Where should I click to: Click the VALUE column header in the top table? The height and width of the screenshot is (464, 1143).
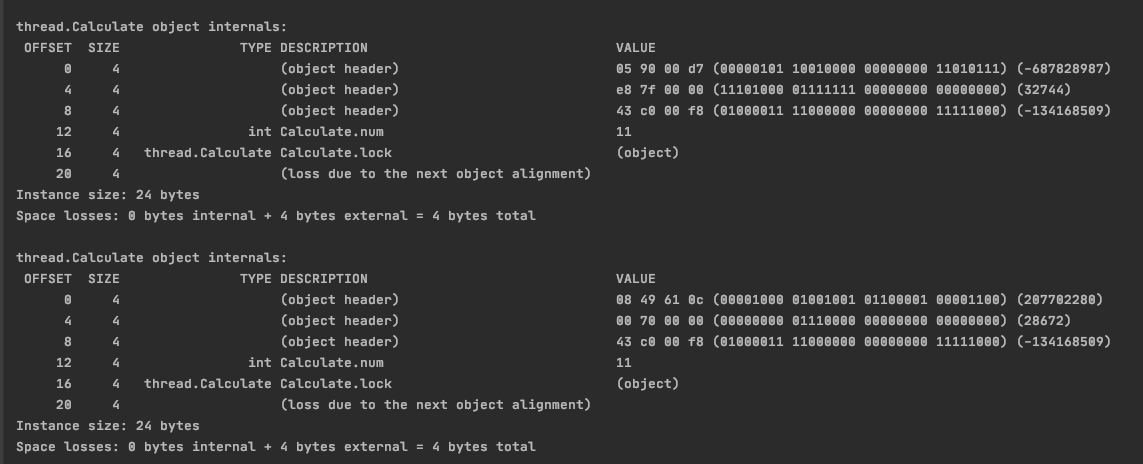click(x=636, y=48)
